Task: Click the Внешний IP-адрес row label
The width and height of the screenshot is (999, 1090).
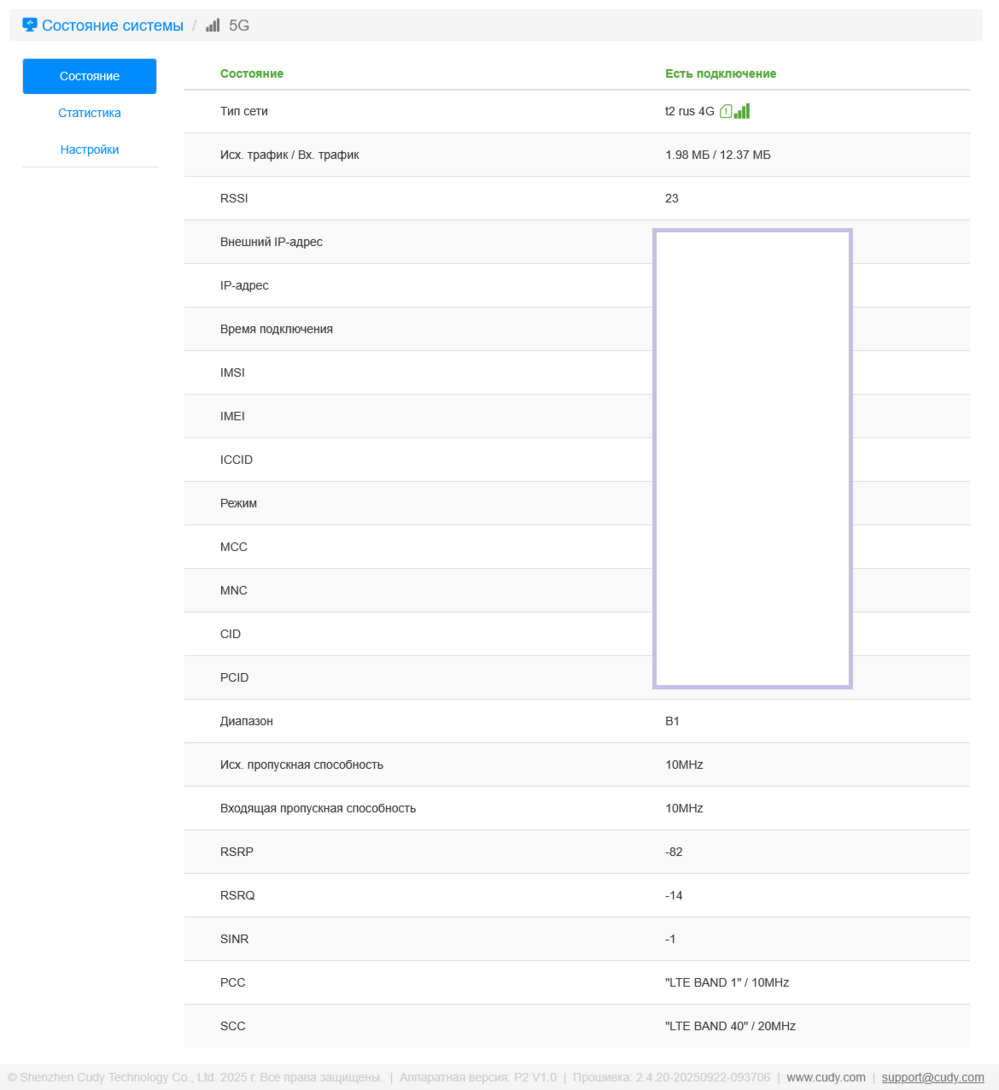Action: [271, 242]
